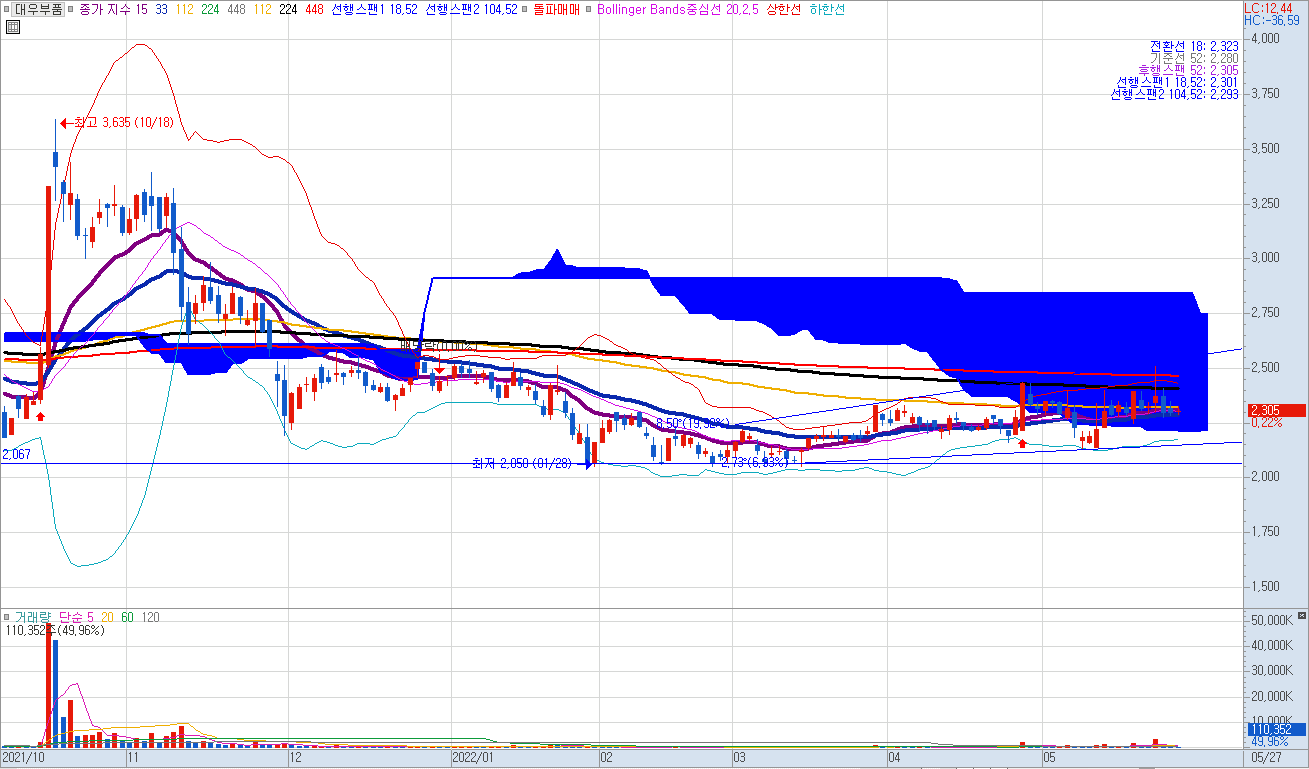Click the 기준선 52: 2,280 legend entry

1194,58
